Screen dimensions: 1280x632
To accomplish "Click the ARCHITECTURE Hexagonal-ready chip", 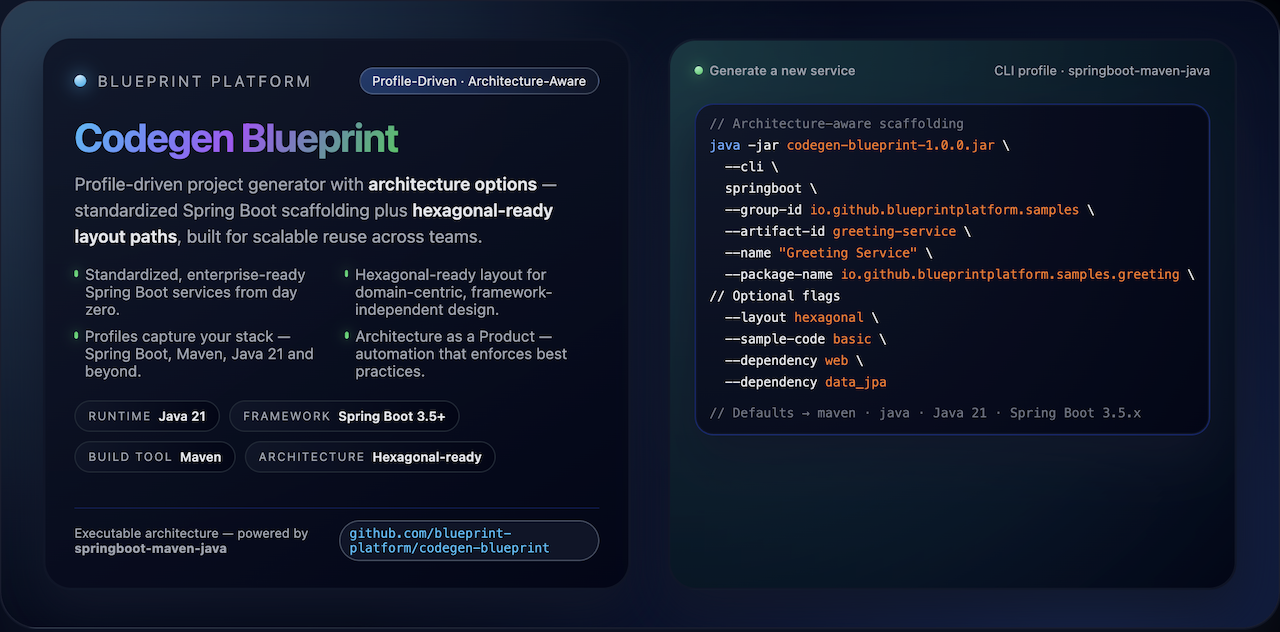I will [x=369, y=457].
